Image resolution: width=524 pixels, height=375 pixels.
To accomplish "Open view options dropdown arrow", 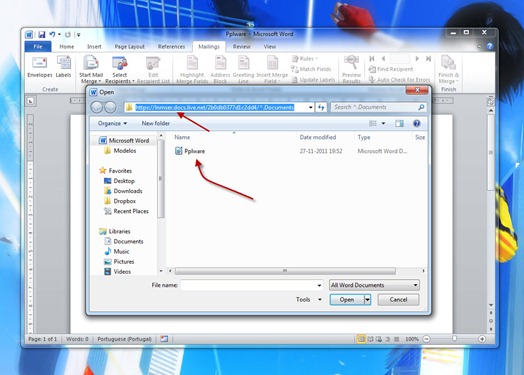I will pos(383,124).
